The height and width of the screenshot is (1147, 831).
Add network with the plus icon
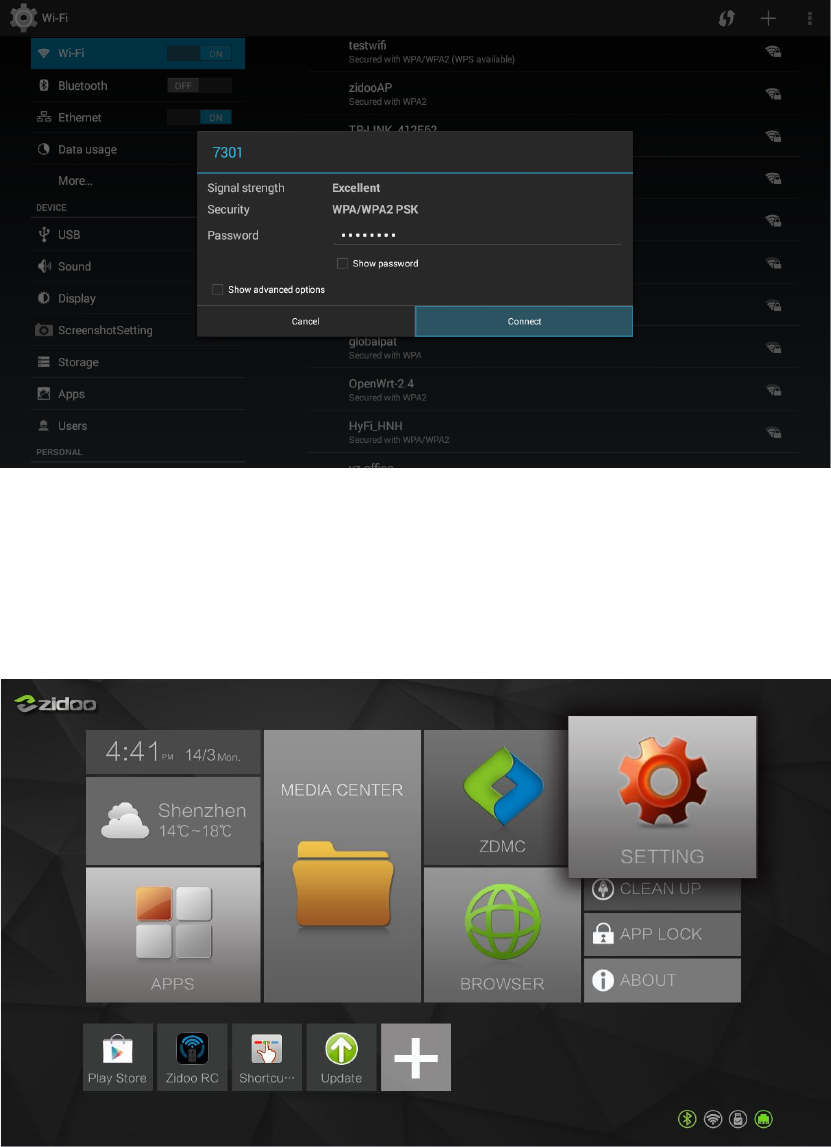pyautogui.click(x=768, y=18)
